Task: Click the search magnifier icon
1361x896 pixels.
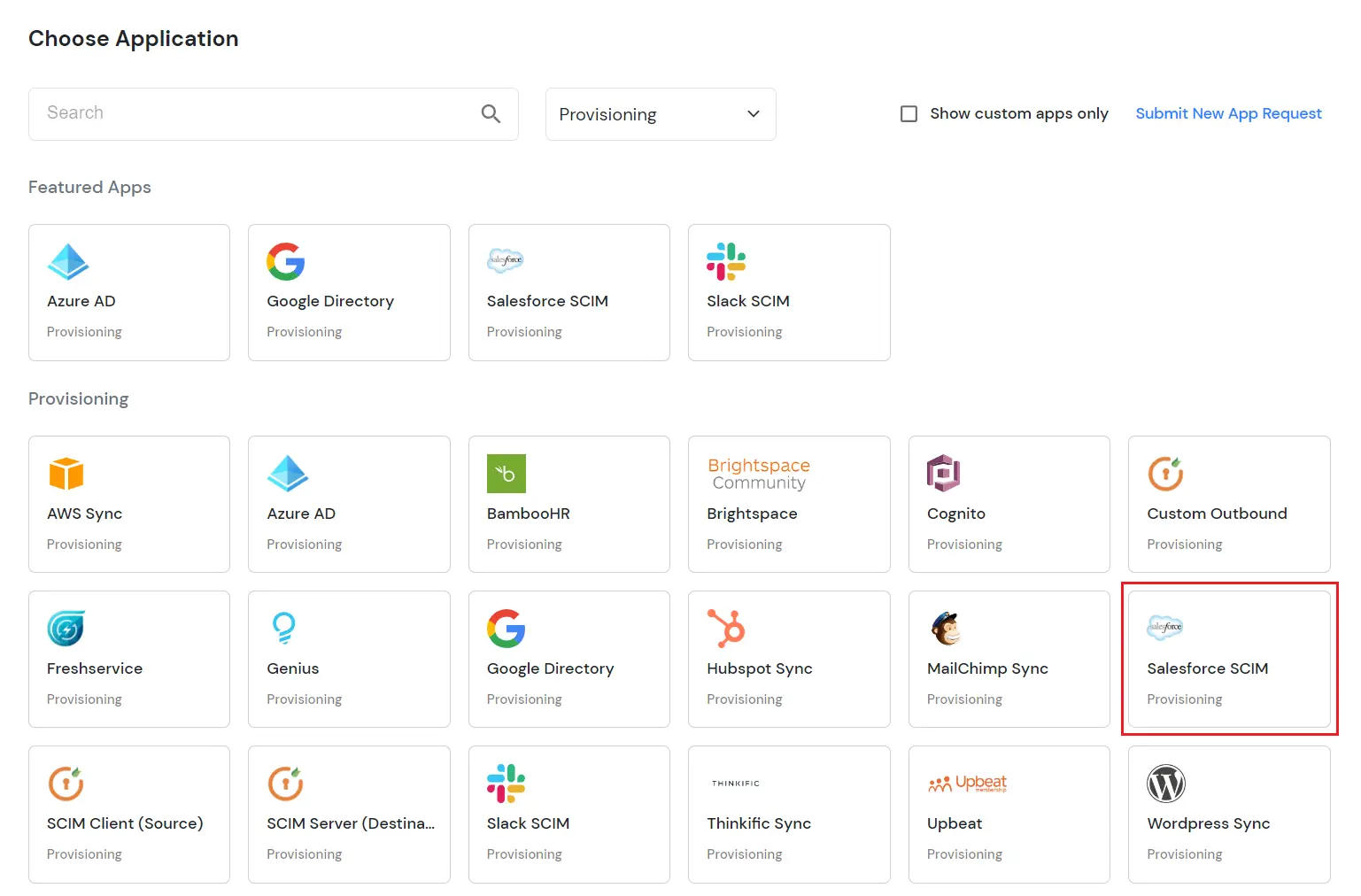Action: point(491,113)
